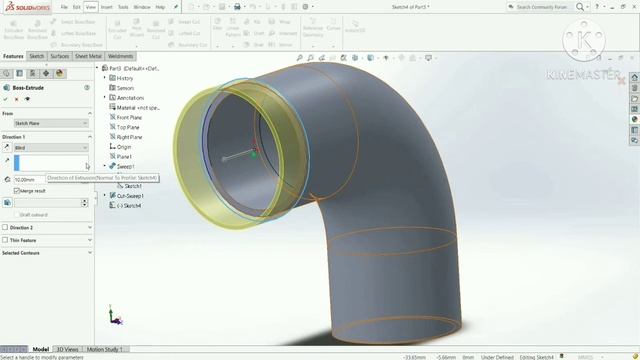Open the Boss-Extrude help icon
Image resolution: width=640 pixels, height=360 pixels.
pos(87,88)
